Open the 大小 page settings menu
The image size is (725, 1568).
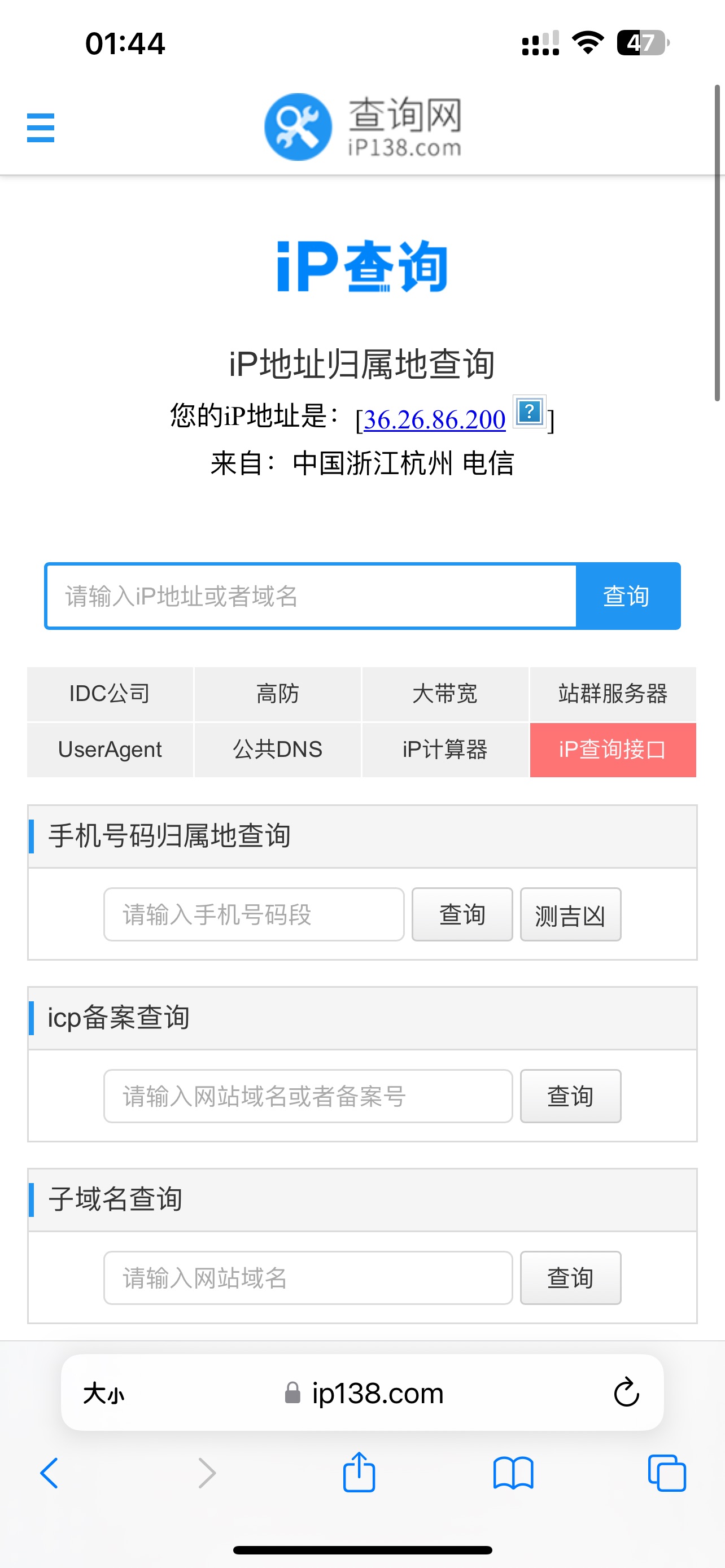(x=104, y=1392)
